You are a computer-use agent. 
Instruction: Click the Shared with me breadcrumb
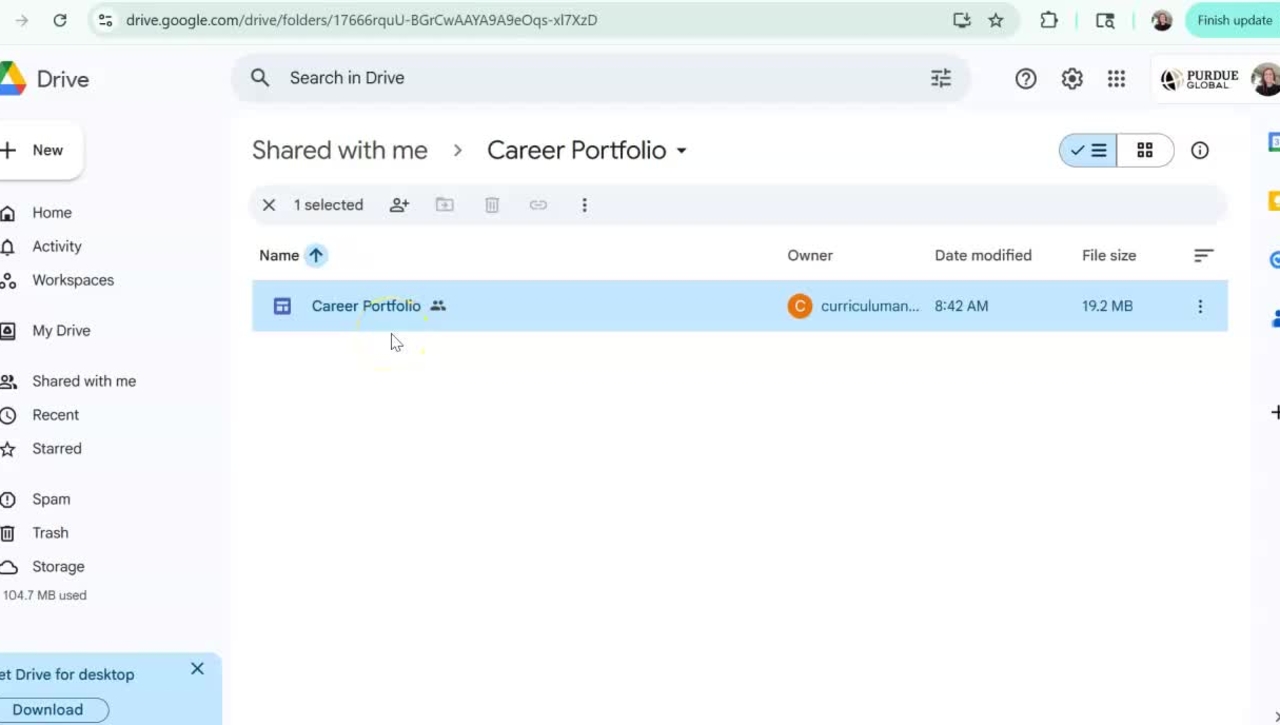[340, 150]
